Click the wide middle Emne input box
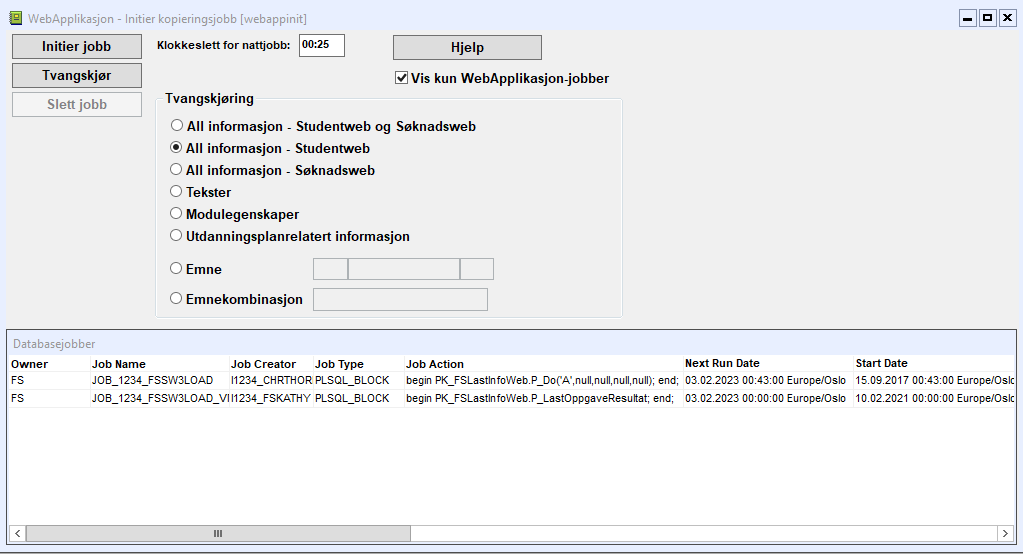1023x554 pixels. coord(404,269)
